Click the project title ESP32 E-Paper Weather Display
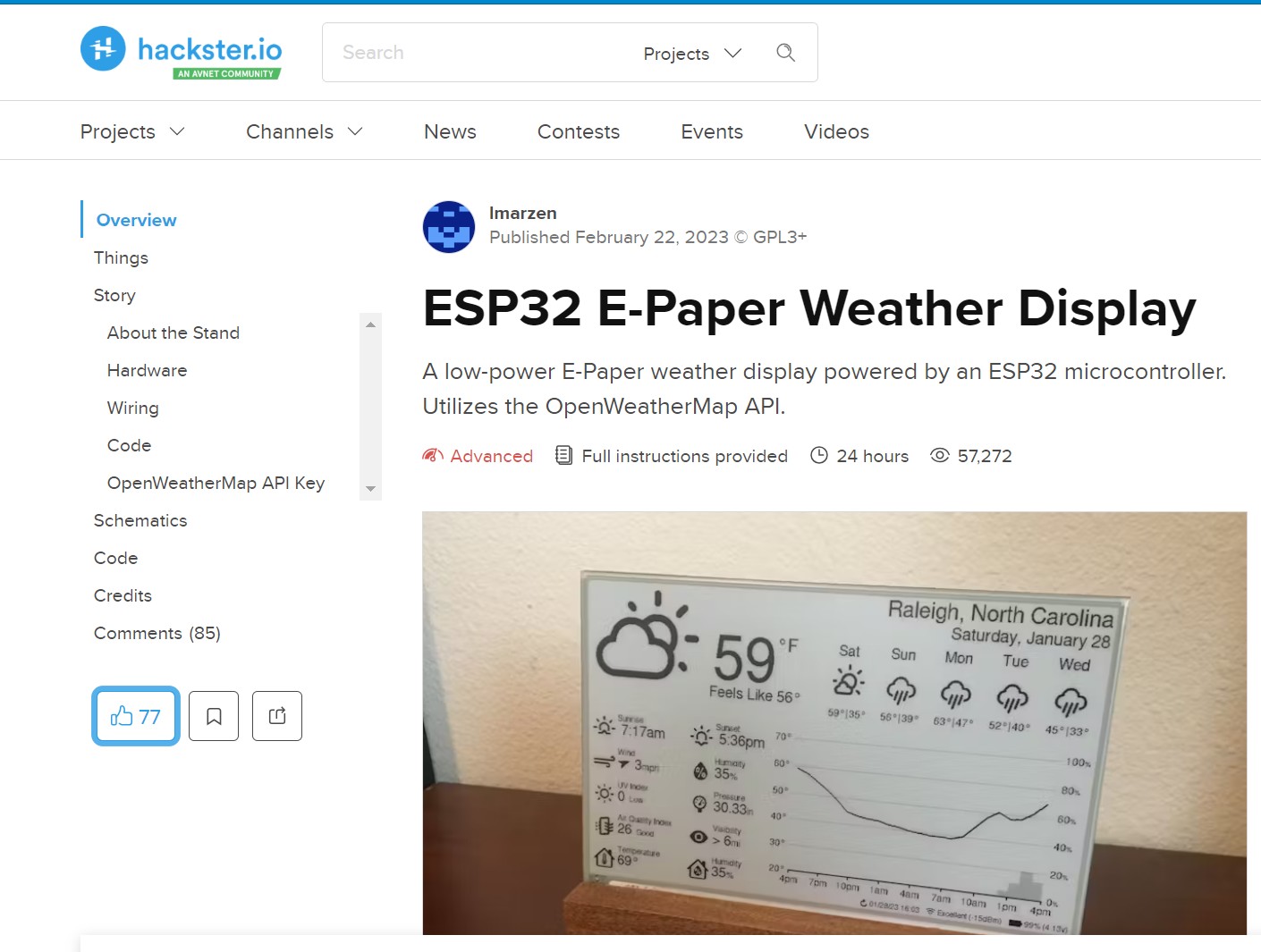 click(809, 308)
